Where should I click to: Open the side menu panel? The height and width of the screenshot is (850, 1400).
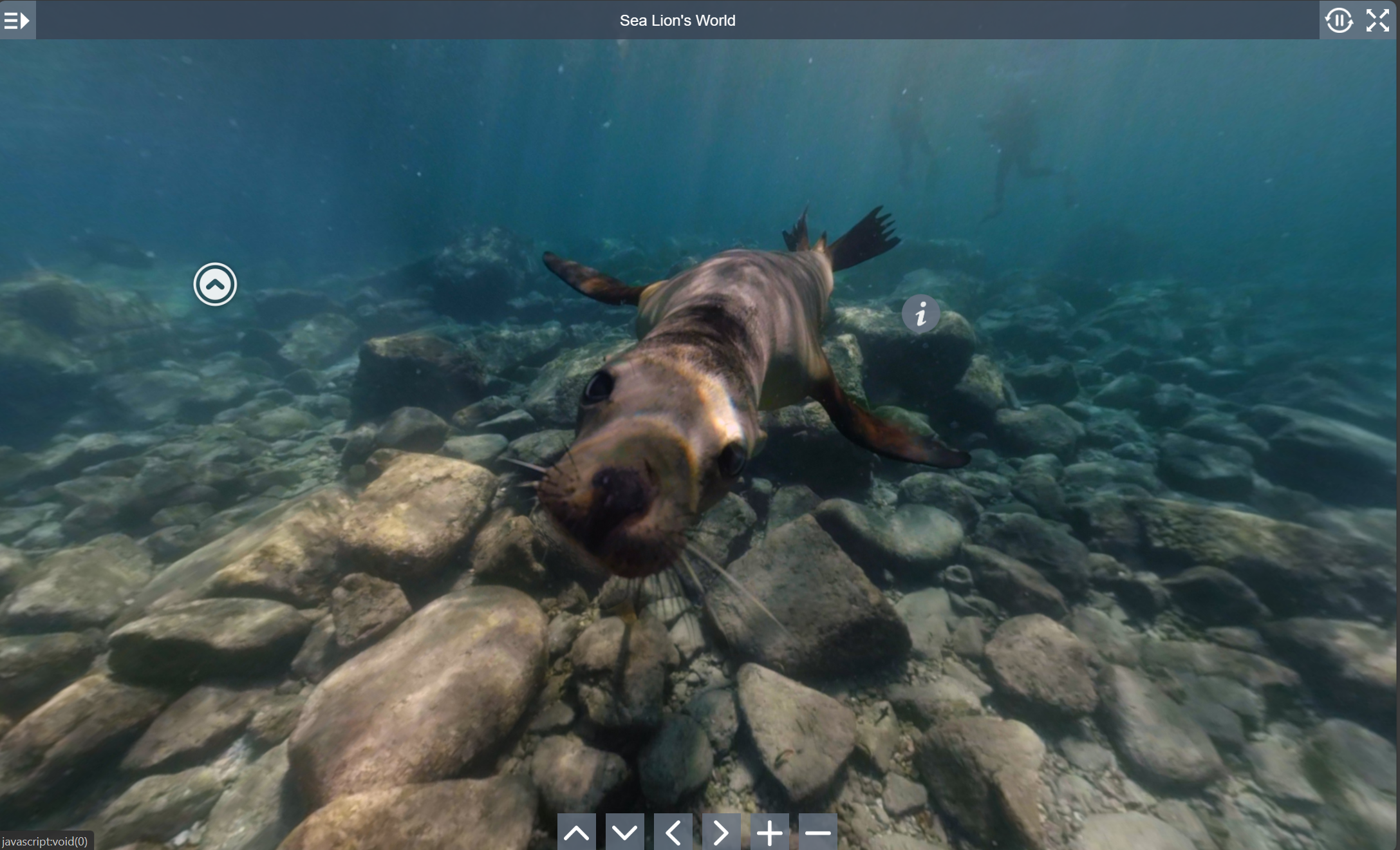tap(17, 21)
